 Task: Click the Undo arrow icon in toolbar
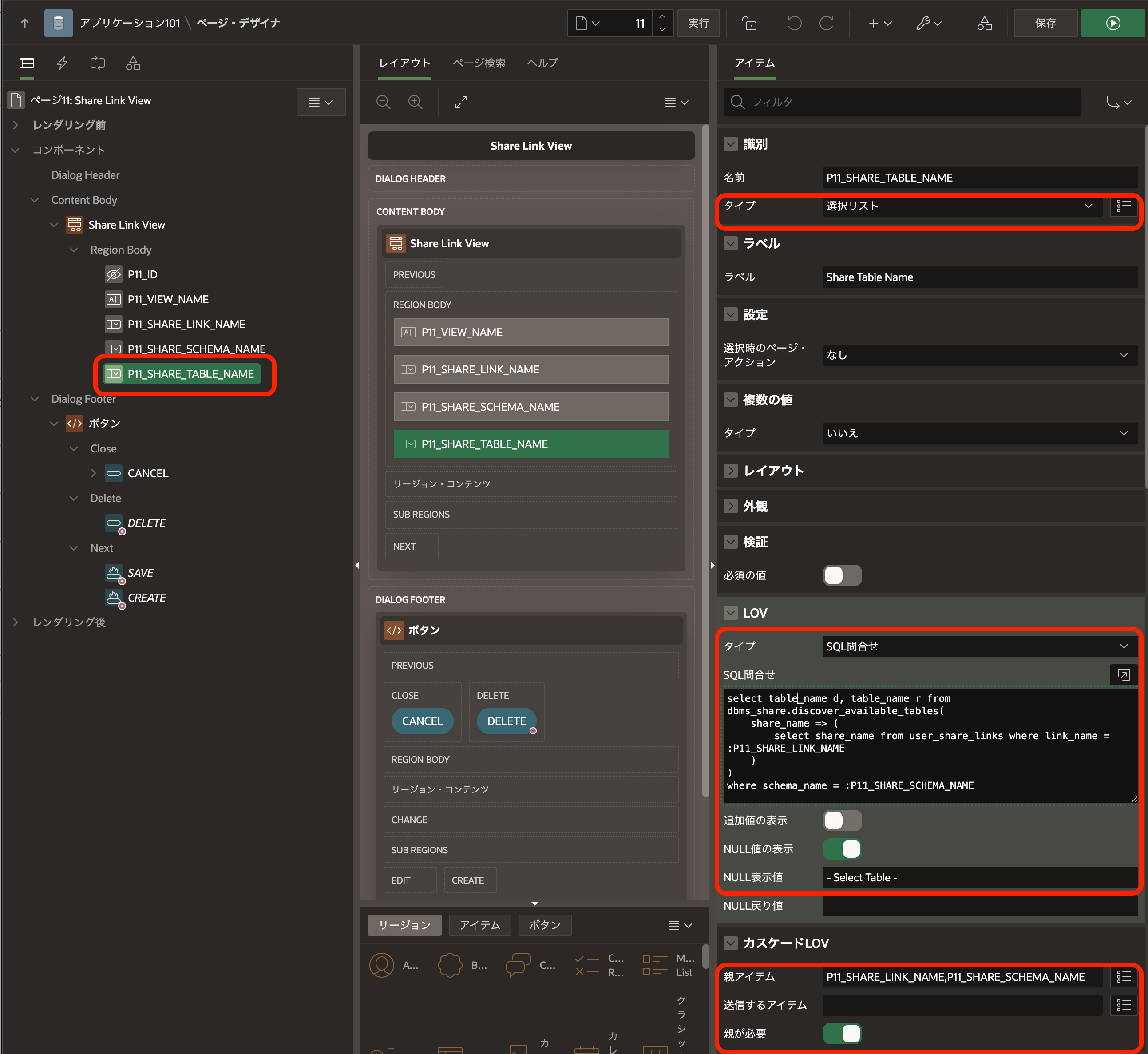click(794, 23)
